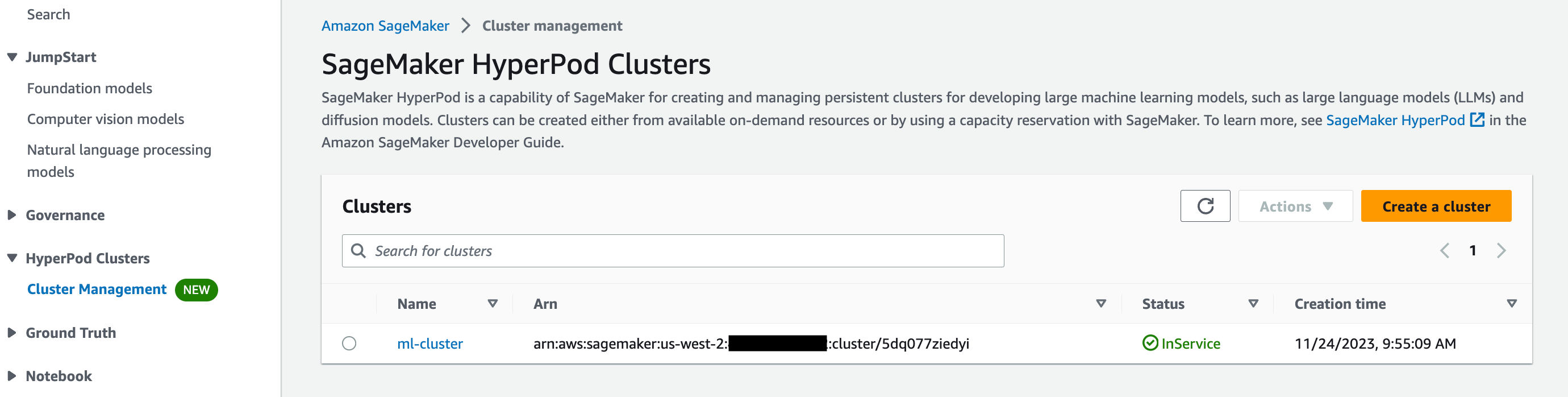Open the ml-cluster link

[429, 344]
